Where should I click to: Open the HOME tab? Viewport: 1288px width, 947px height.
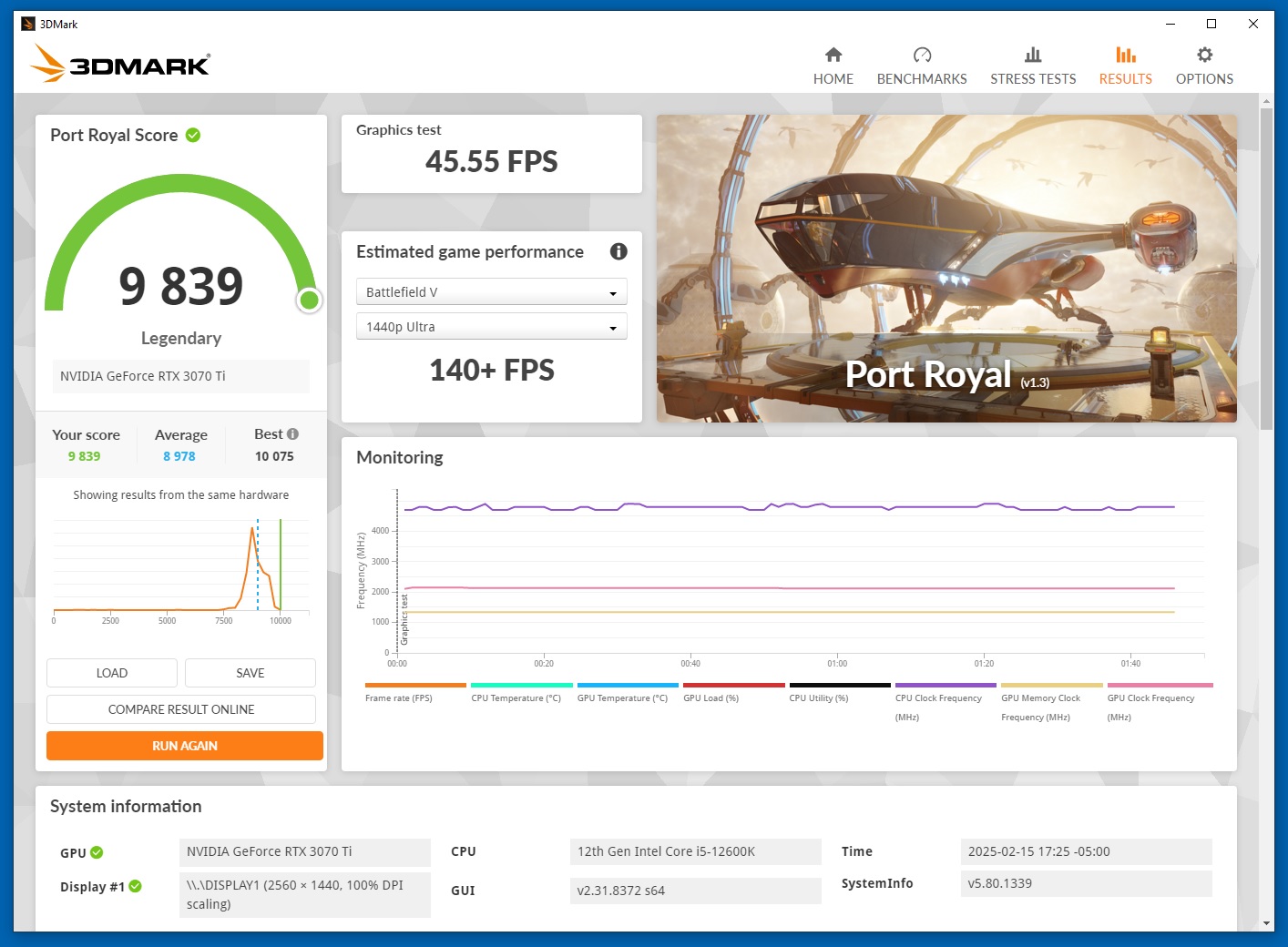[833, 66]
